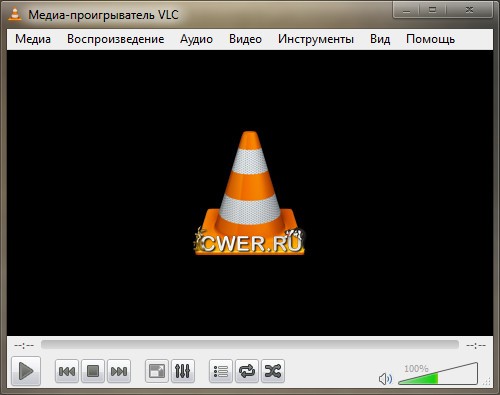Screen dimensions: 500x395
Task: Click the window resize grip
Action: (487, 382)
